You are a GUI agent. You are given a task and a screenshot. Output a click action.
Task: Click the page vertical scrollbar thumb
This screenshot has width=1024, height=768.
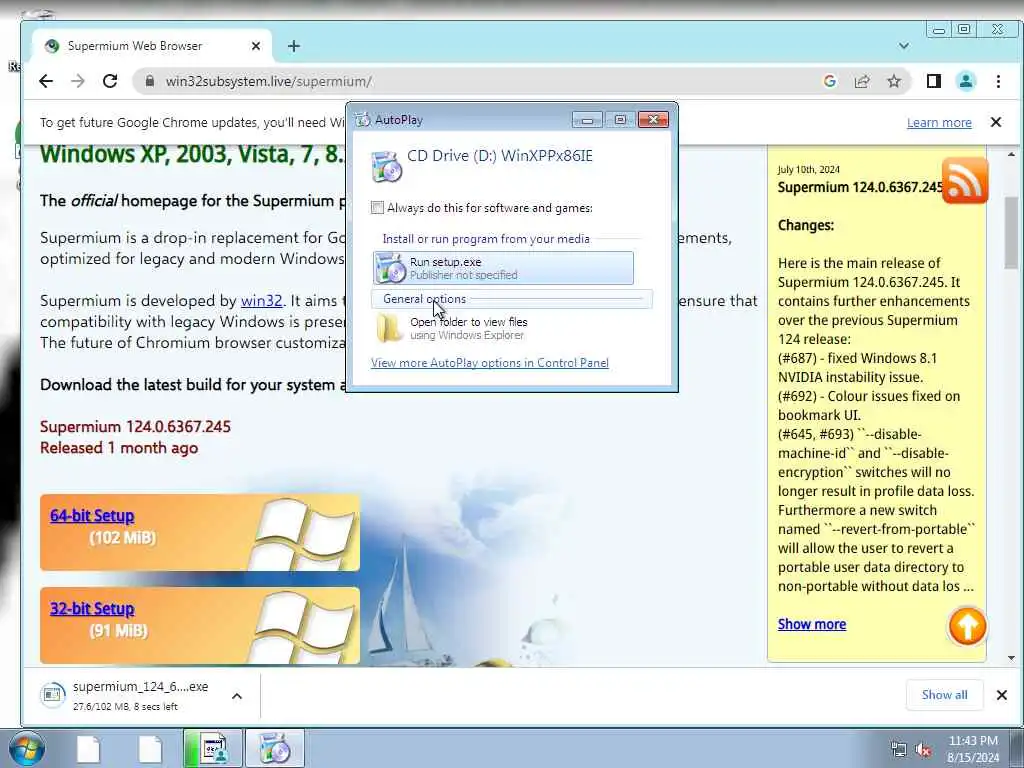1012,232
